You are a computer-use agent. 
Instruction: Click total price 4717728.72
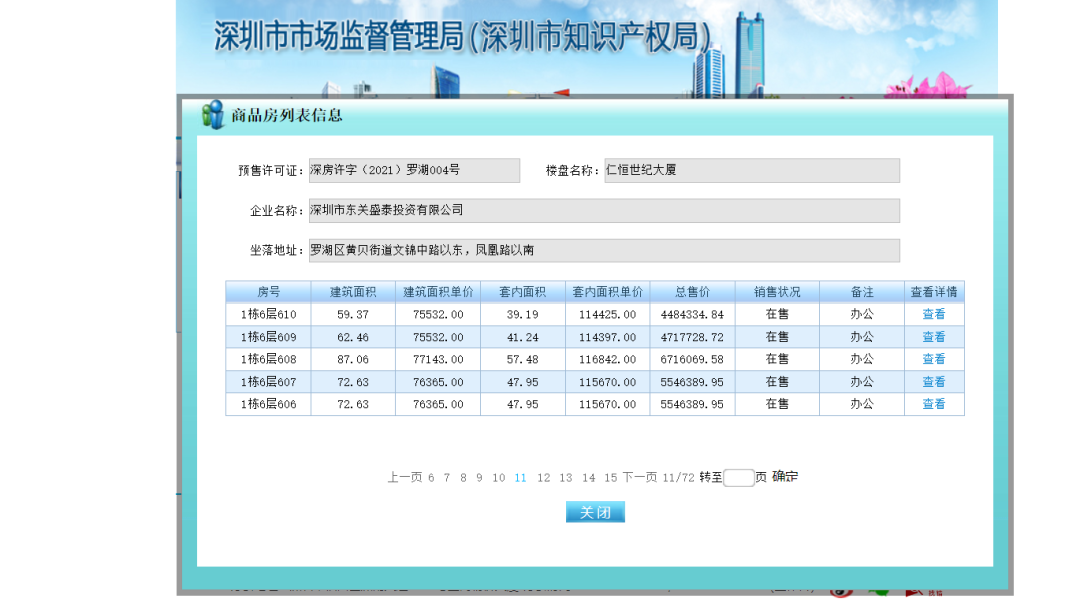point(692,337)
